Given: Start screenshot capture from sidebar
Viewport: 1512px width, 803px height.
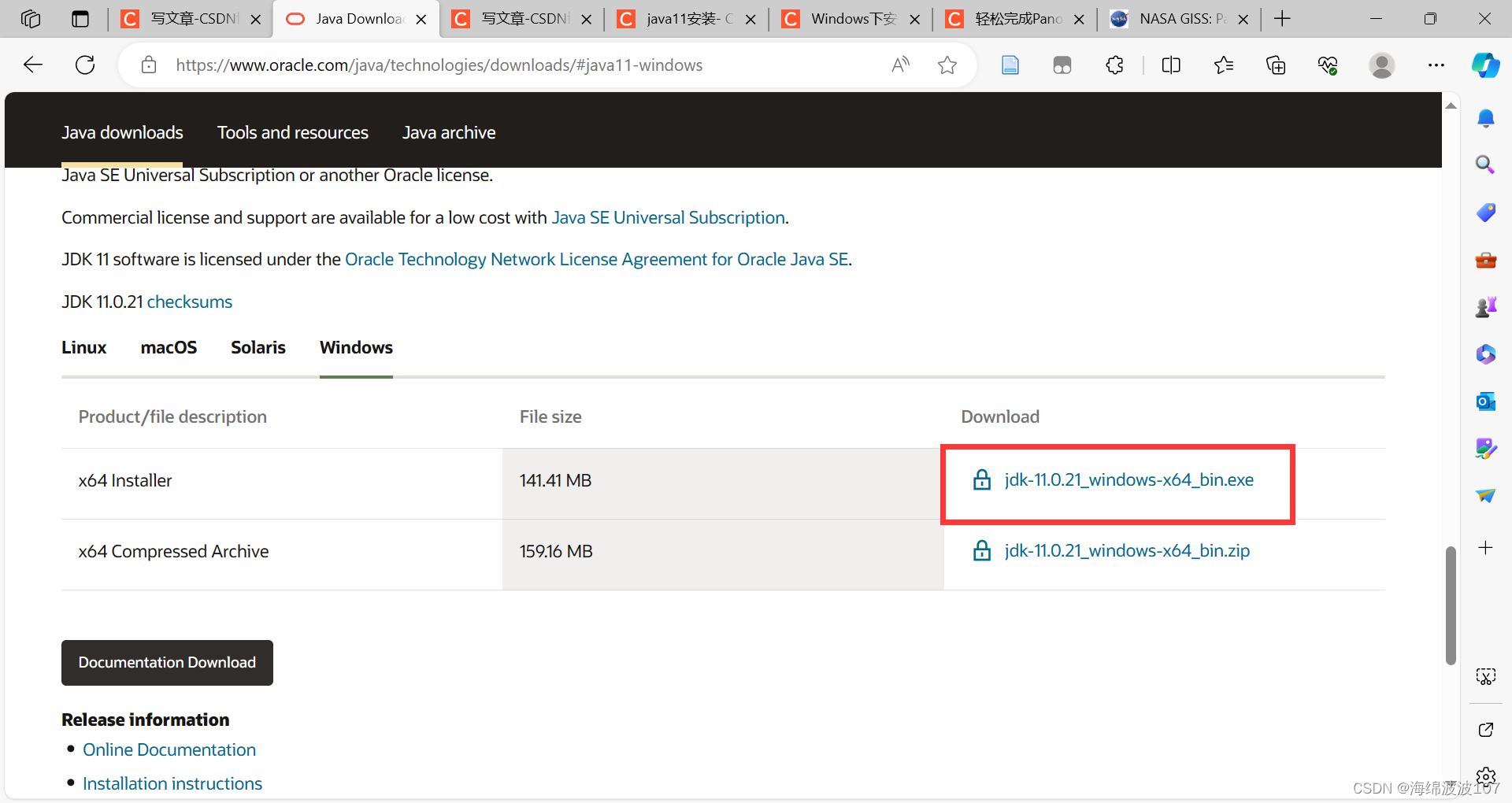Looking at the screenshot, I should (1486, 677).
